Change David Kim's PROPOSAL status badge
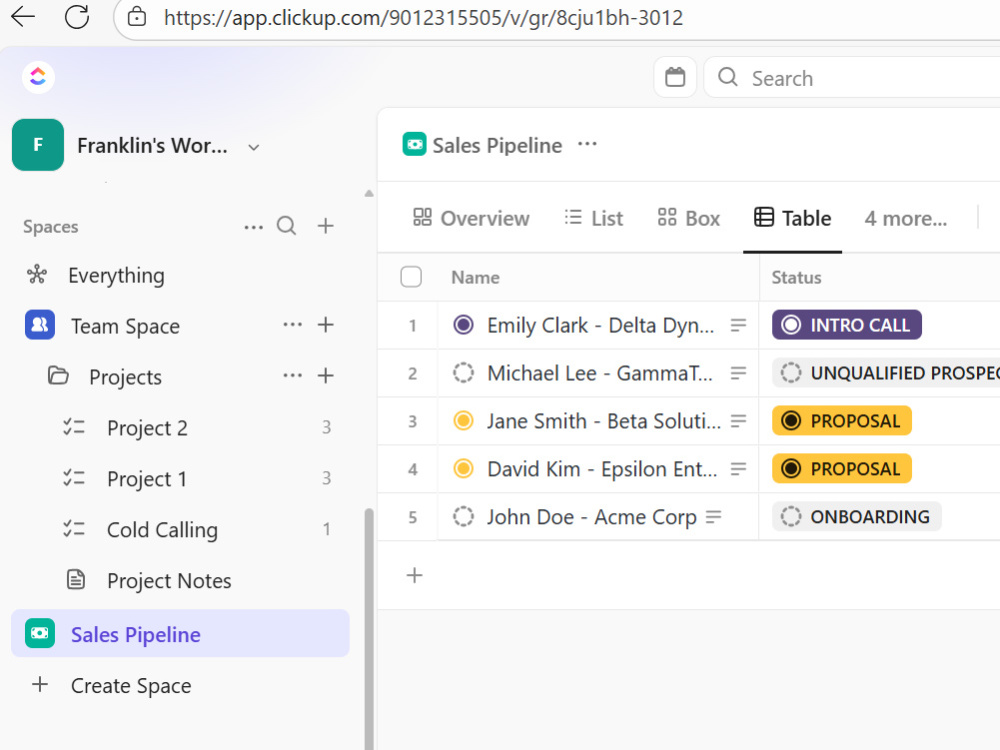This screenshot has height=750, width=1000. (x=842, y=469)
